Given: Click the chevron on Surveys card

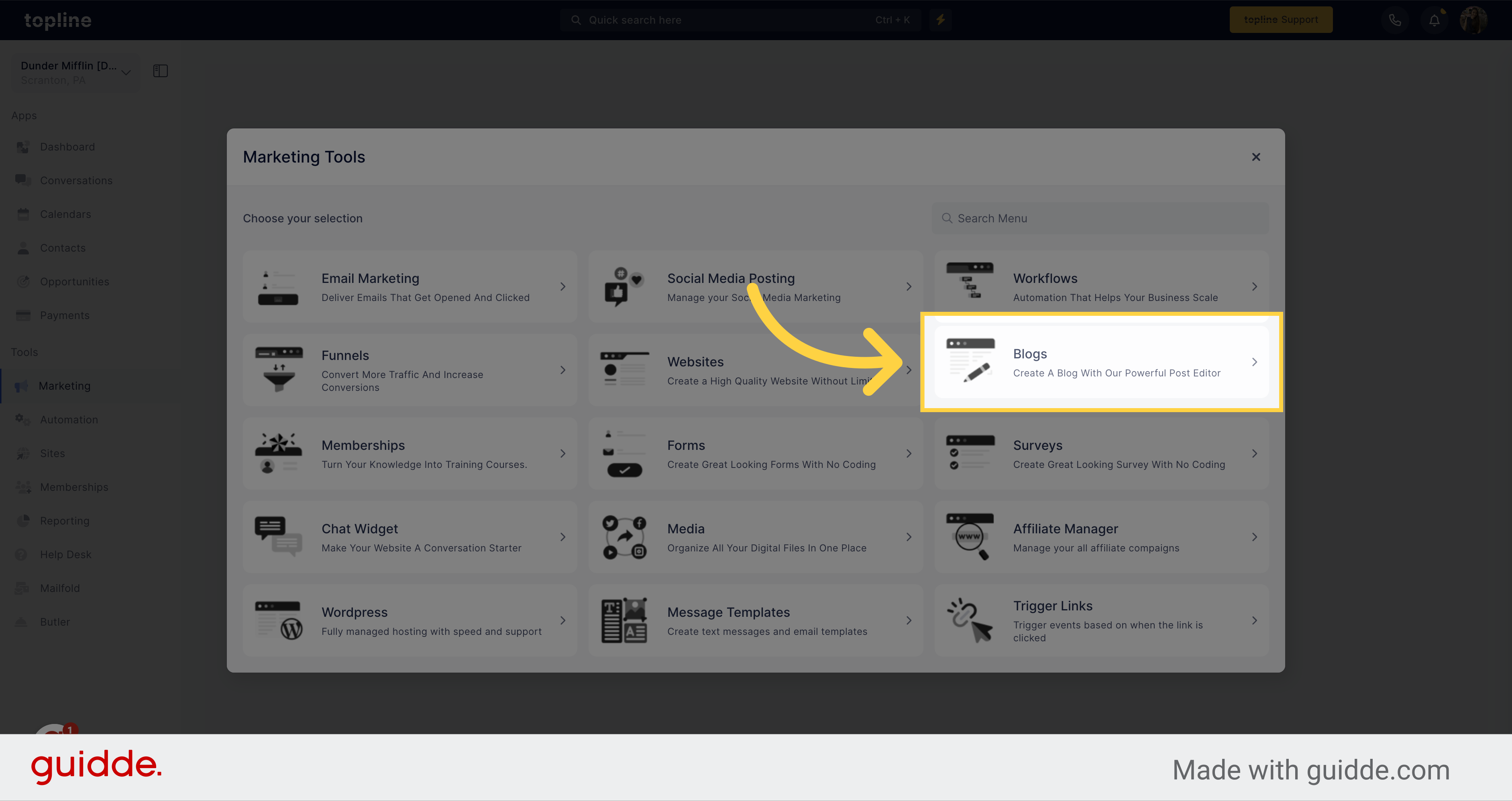Looking at the screenshot, I should coord(1254,453).
